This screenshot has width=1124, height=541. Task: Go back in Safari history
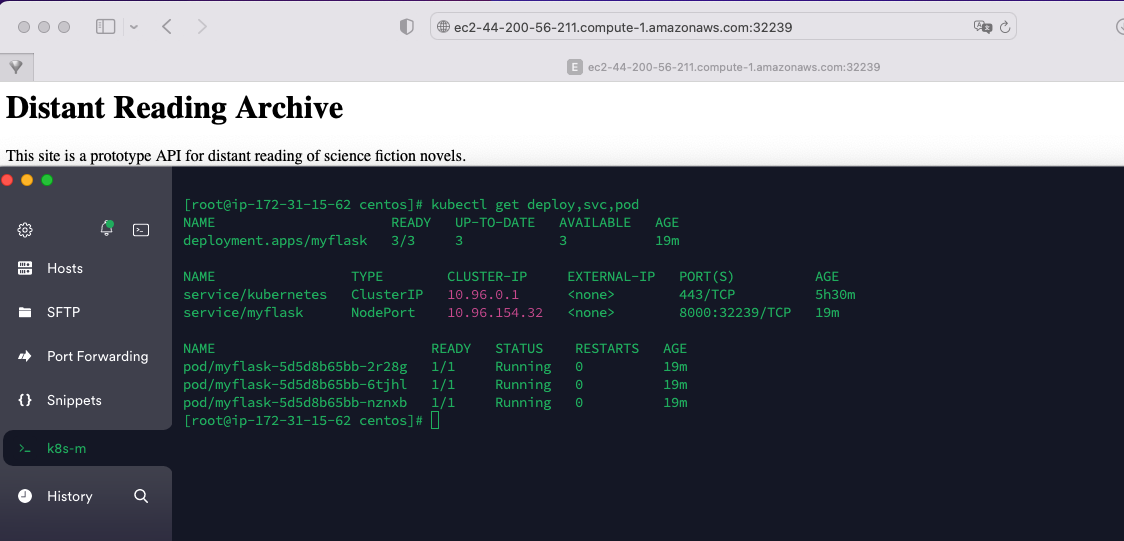pos(167,27)
